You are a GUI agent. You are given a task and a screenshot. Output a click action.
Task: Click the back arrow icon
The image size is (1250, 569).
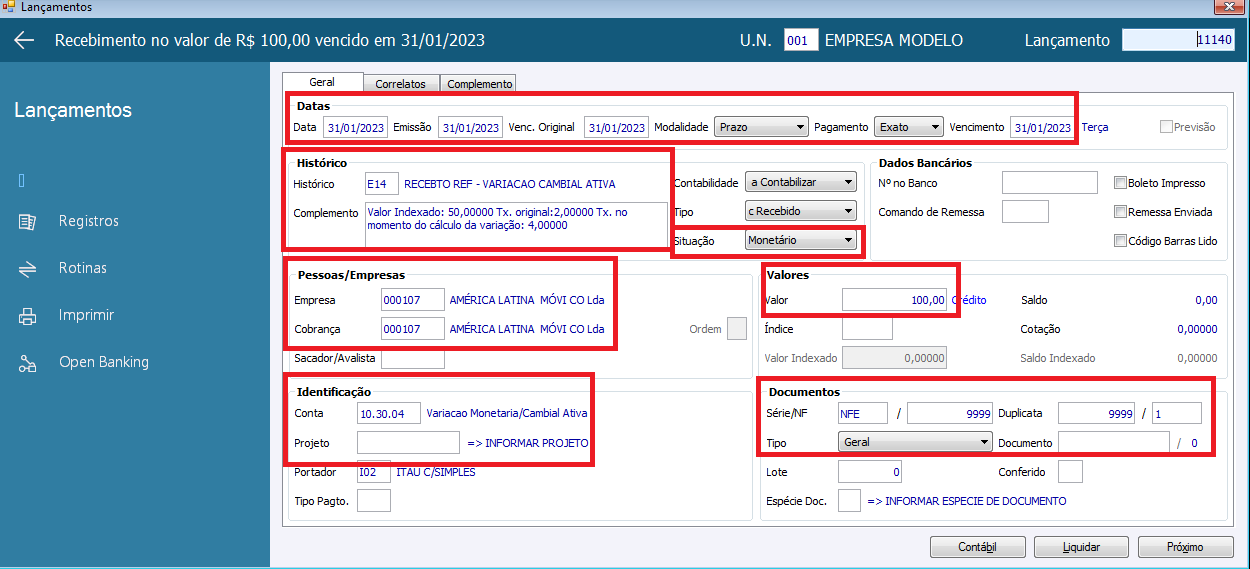[x=24, y=40]
